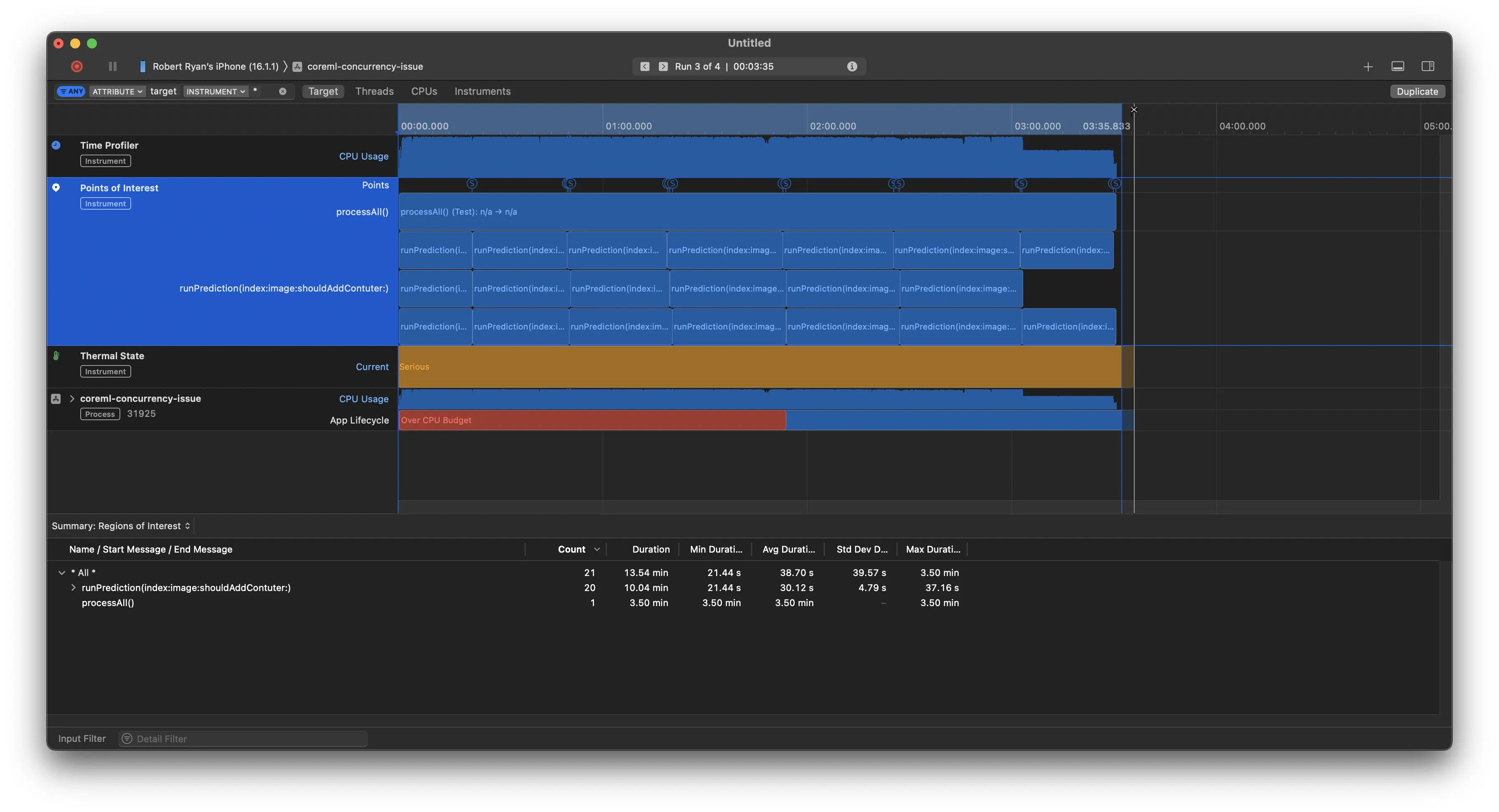This screenshot has width=1499, height=812.
Task: Select the Thermal State Serious orange bar
Action: [757, 367]
